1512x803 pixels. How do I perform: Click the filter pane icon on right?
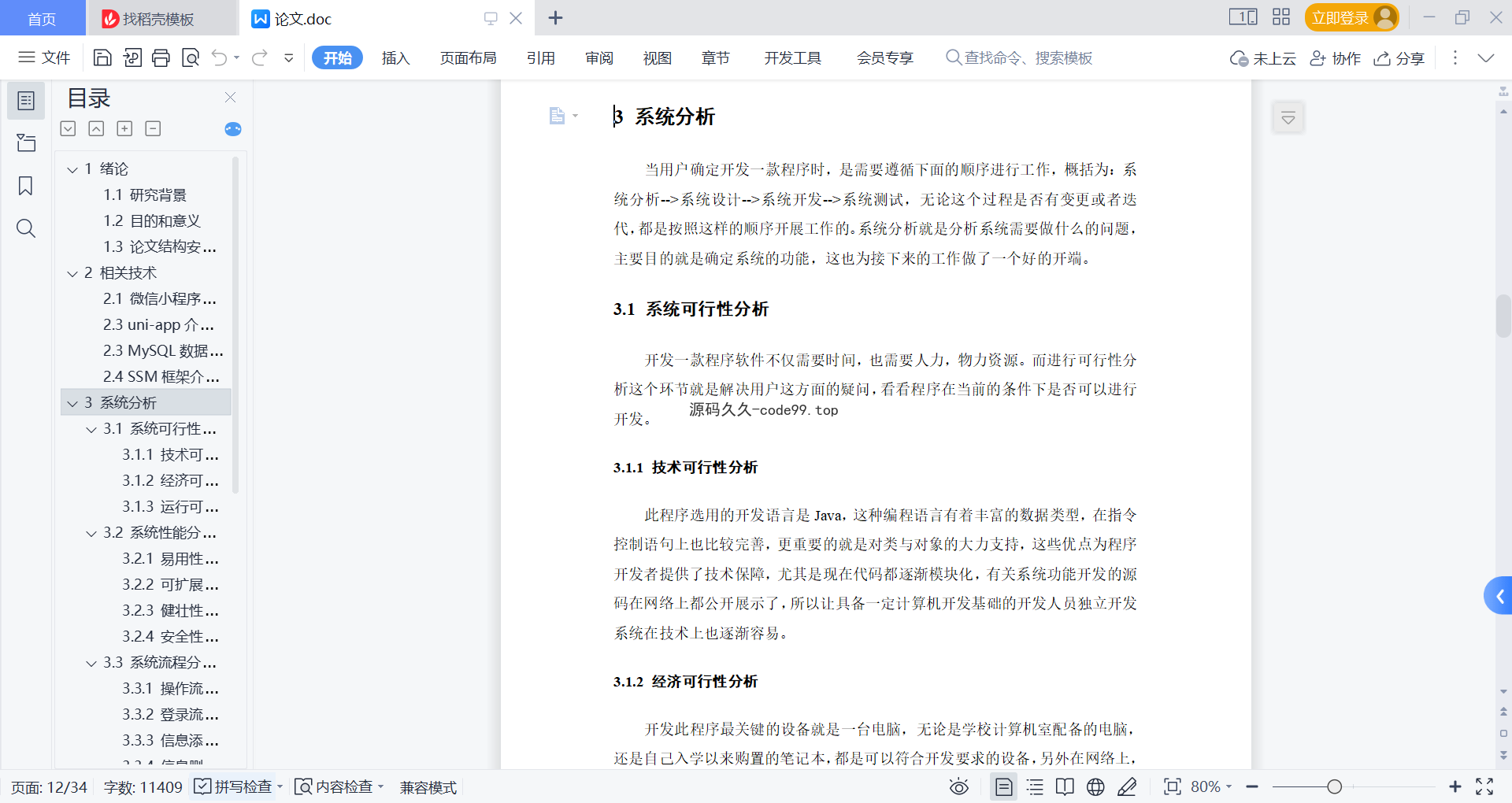click(1288, 118)
